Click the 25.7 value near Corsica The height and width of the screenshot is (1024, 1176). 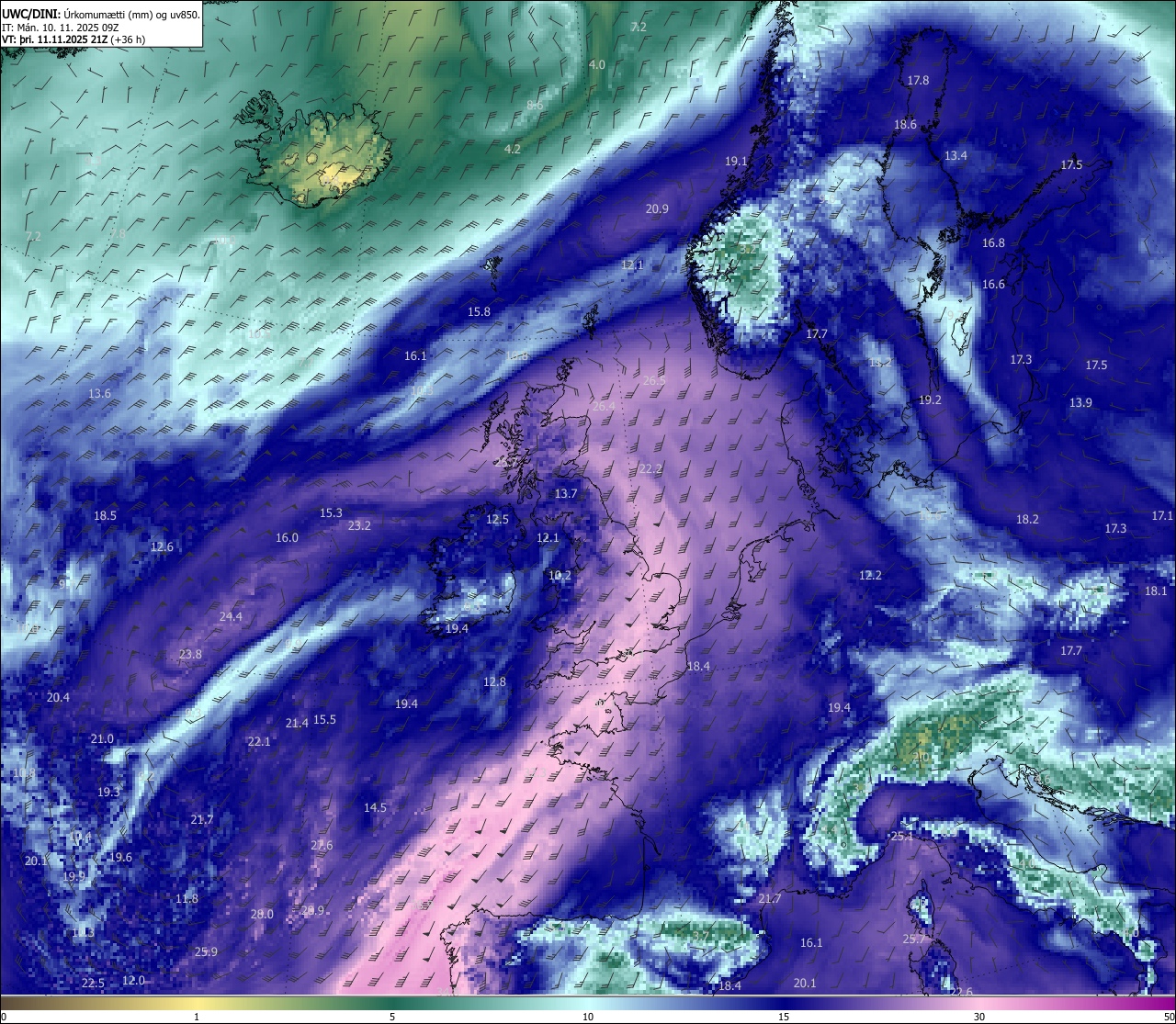(x=914, y=940)
